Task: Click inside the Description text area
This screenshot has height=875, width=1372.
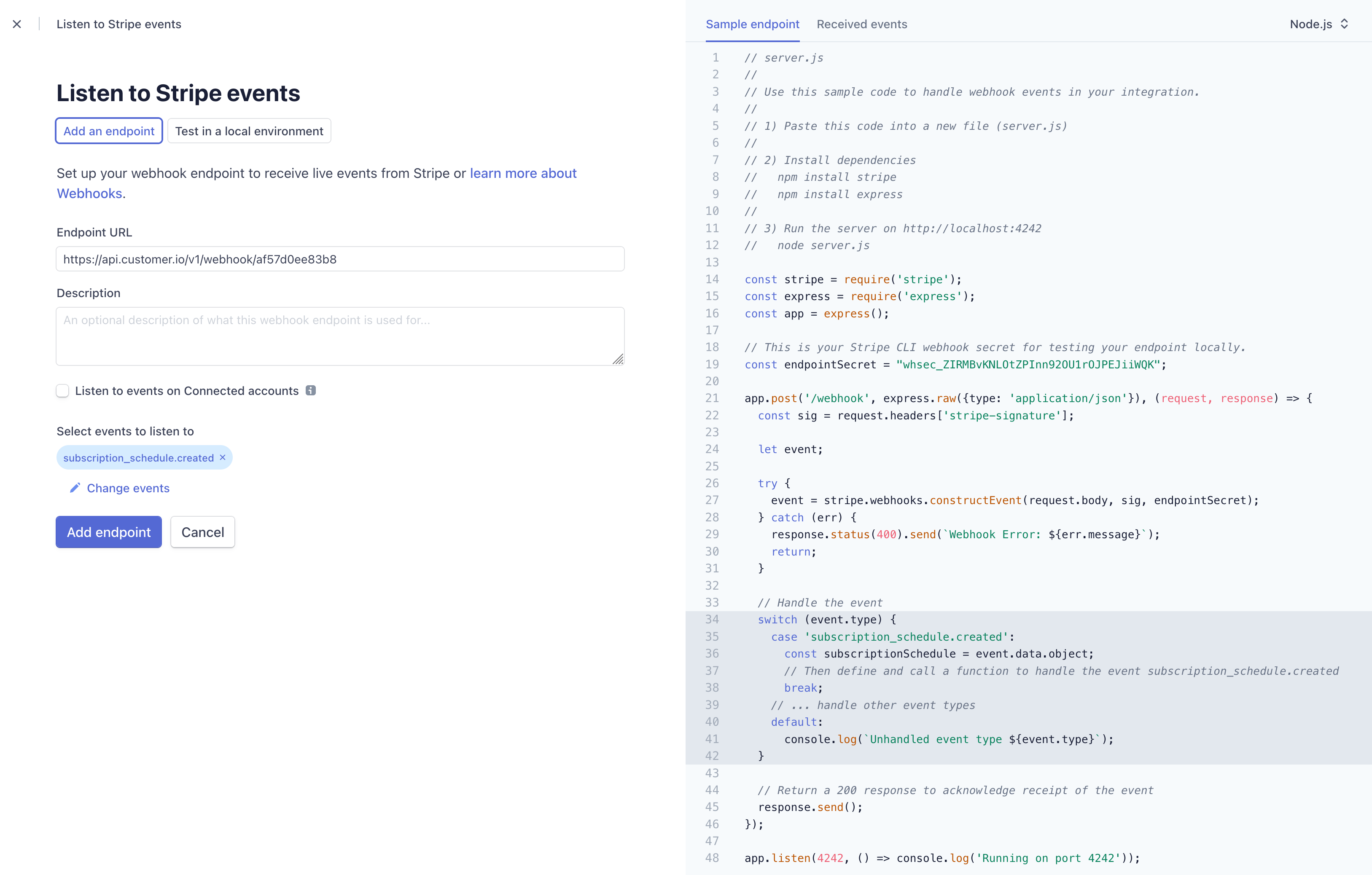Action: click(x=340, y=336)
